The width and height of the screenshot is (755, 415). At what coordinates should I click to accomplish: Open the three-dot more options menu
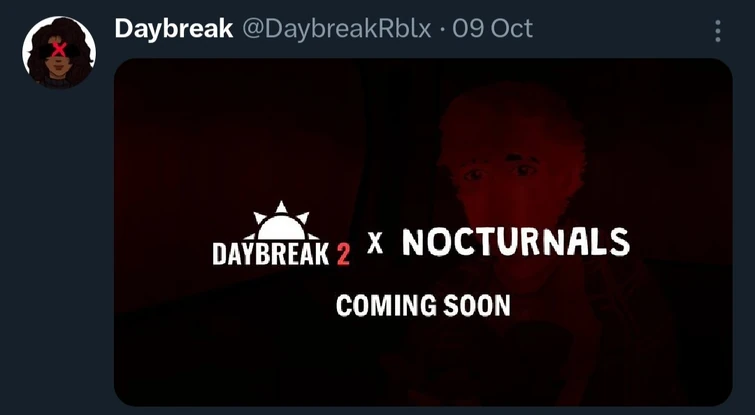[x=717, y=31]
